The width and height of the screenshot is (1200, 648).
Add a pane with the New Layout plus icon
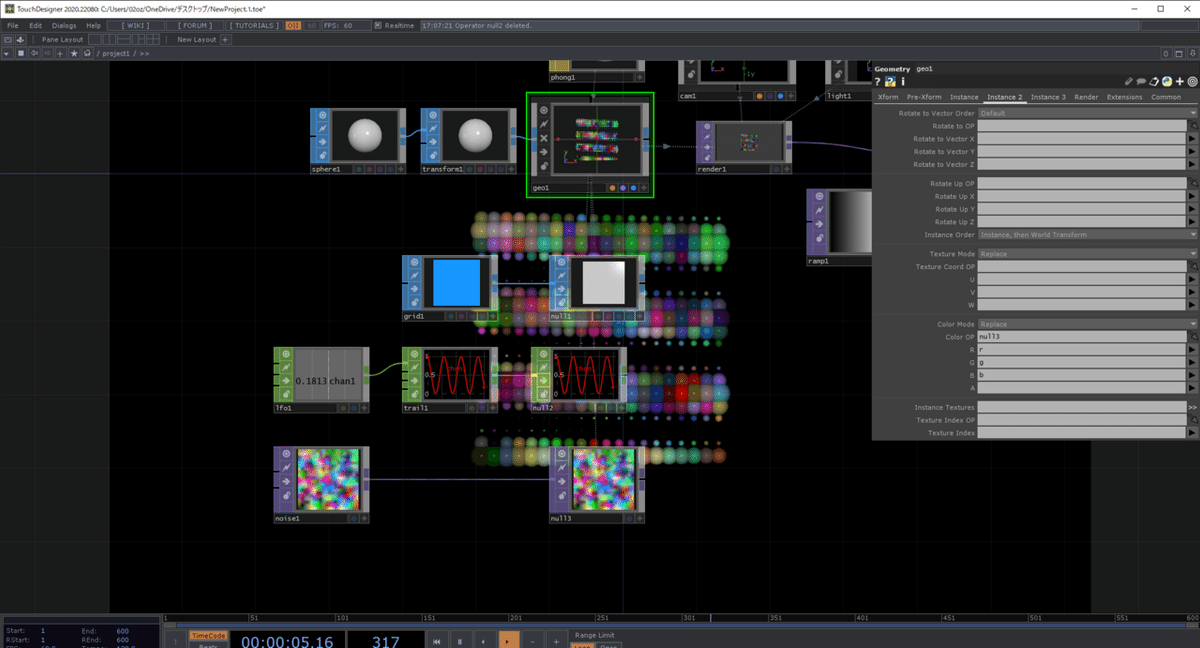tap(224, 40)
